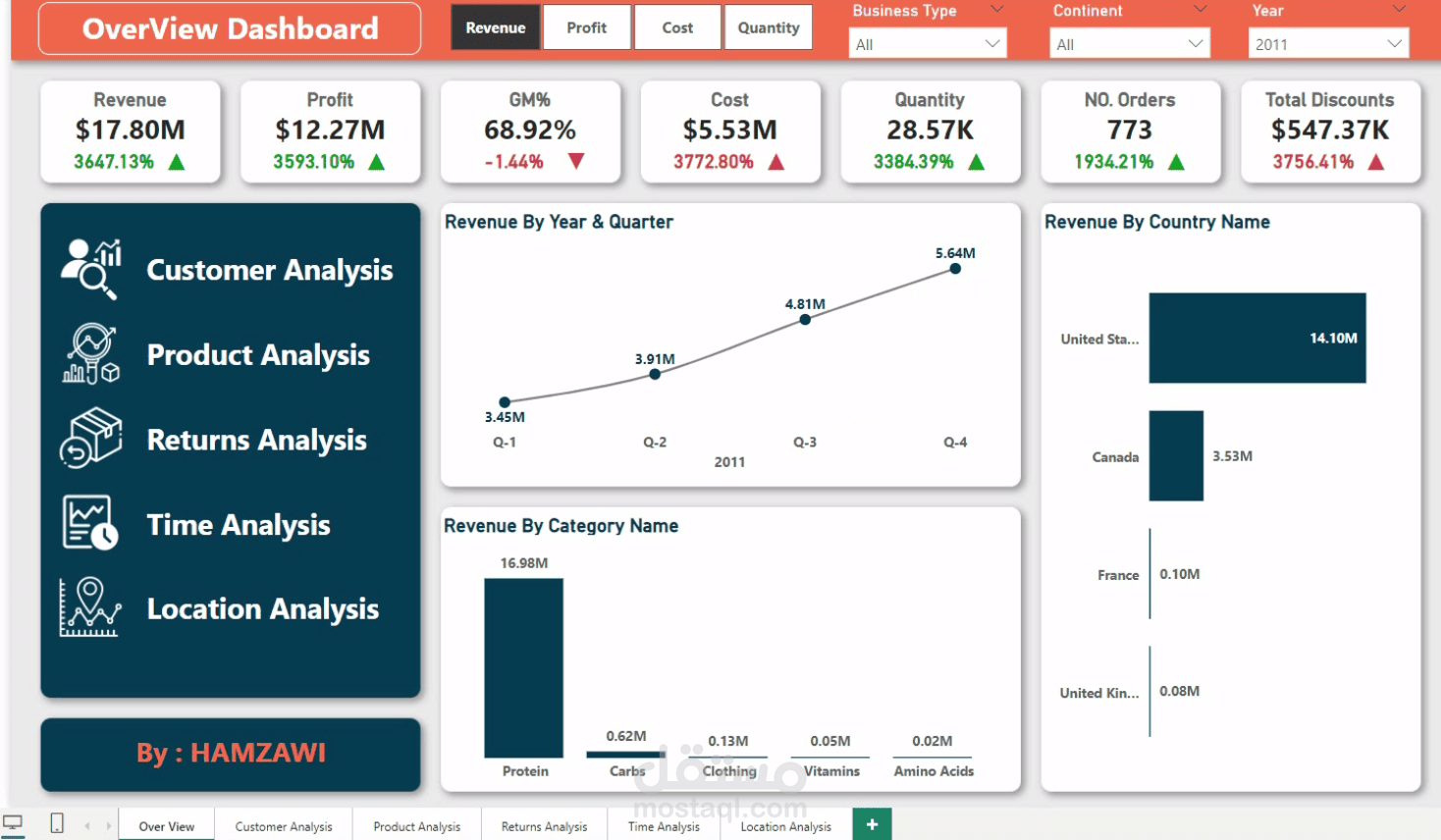1441x840 pixels.
Task: Click the Revenue By Category Name title
Action: (560, 526)
